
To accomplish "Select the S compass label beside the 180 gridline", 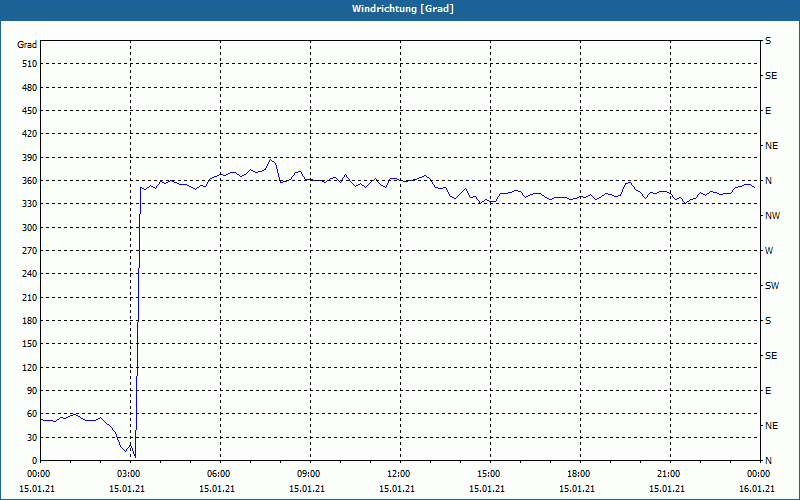I will click(x=768, y=321).
